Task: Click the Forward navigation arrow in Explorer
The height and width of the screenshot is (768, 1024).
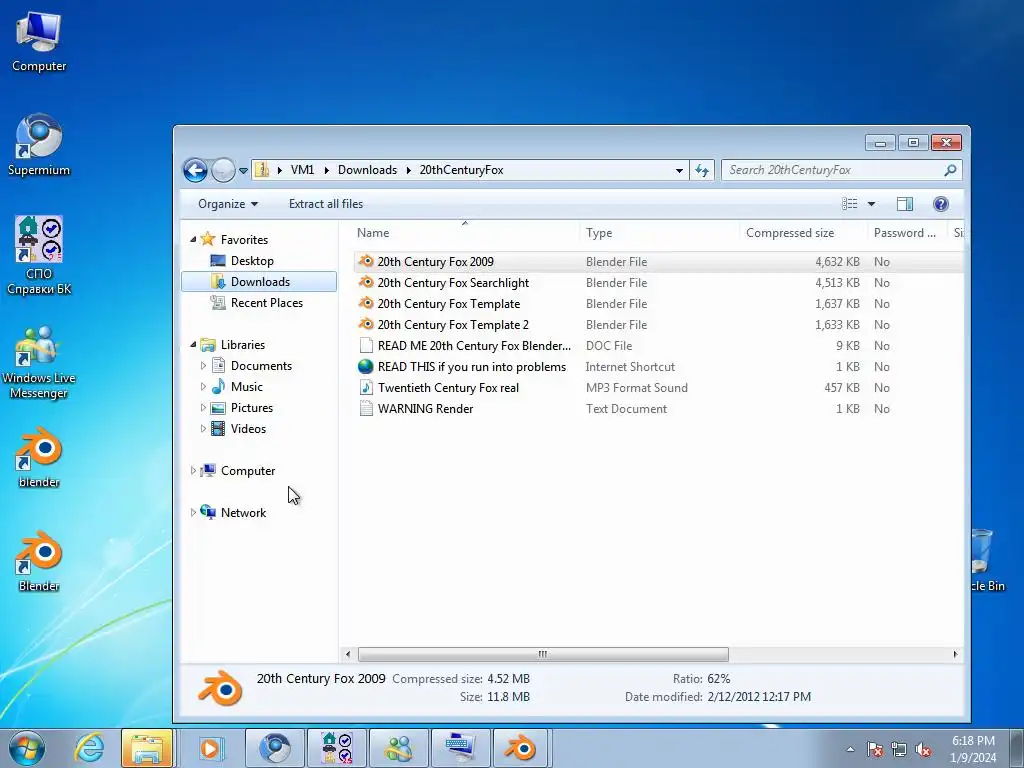Action: coord(223,170)
